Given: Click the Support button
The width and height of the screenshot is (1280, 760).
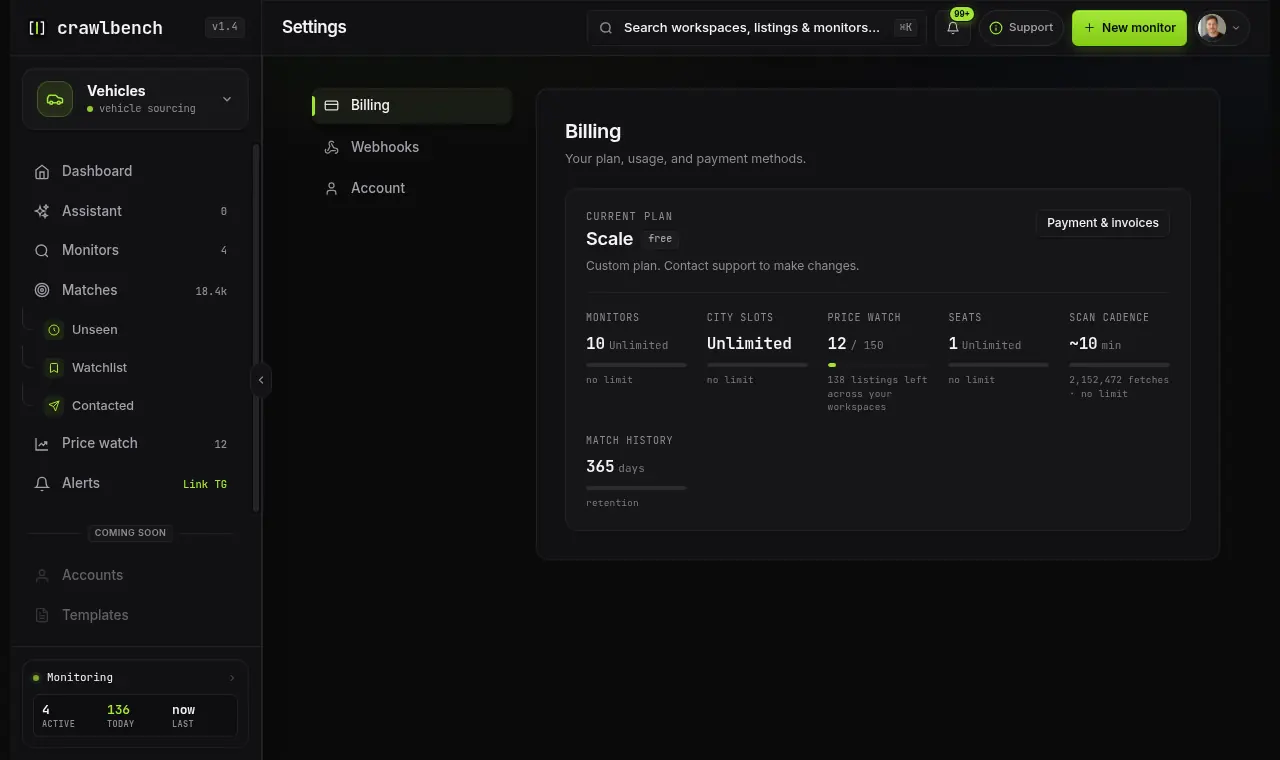Looking at the screenshot, I should (x=1021, y=28).
